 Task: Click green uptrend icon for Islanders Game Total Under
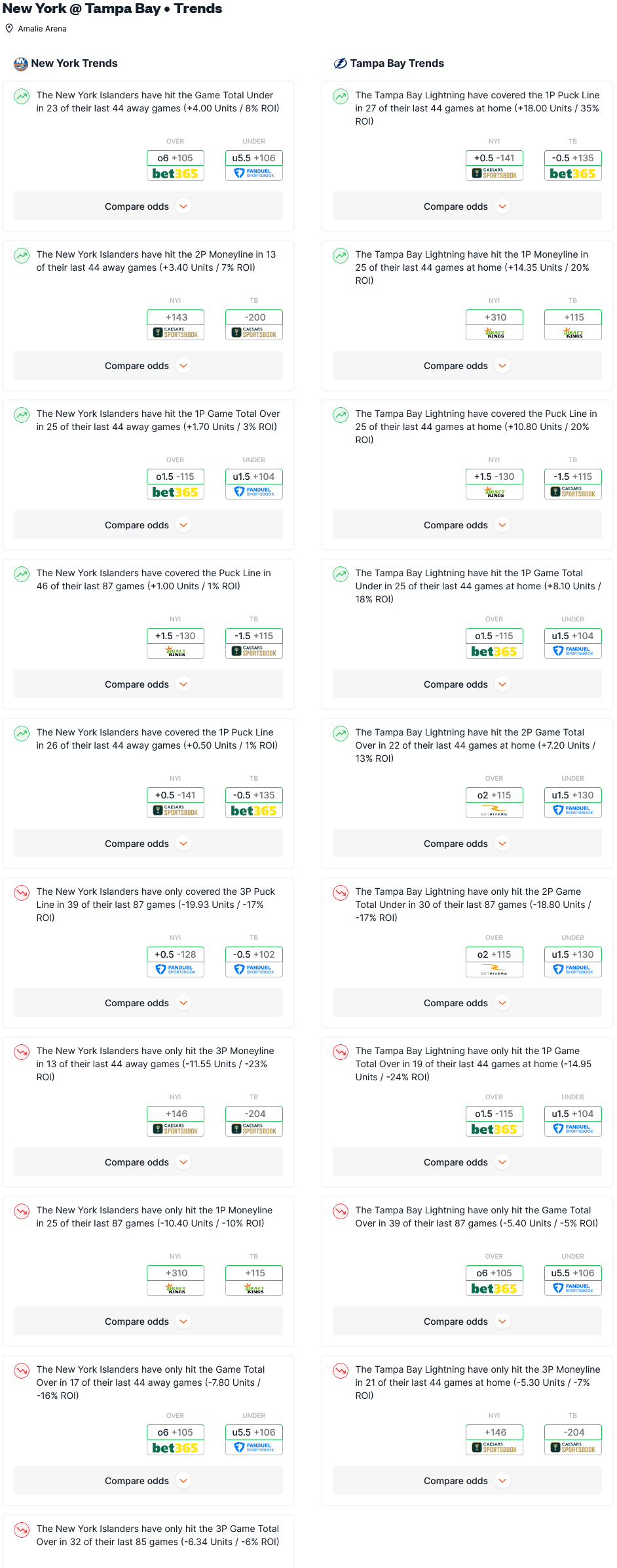point(22,96)
